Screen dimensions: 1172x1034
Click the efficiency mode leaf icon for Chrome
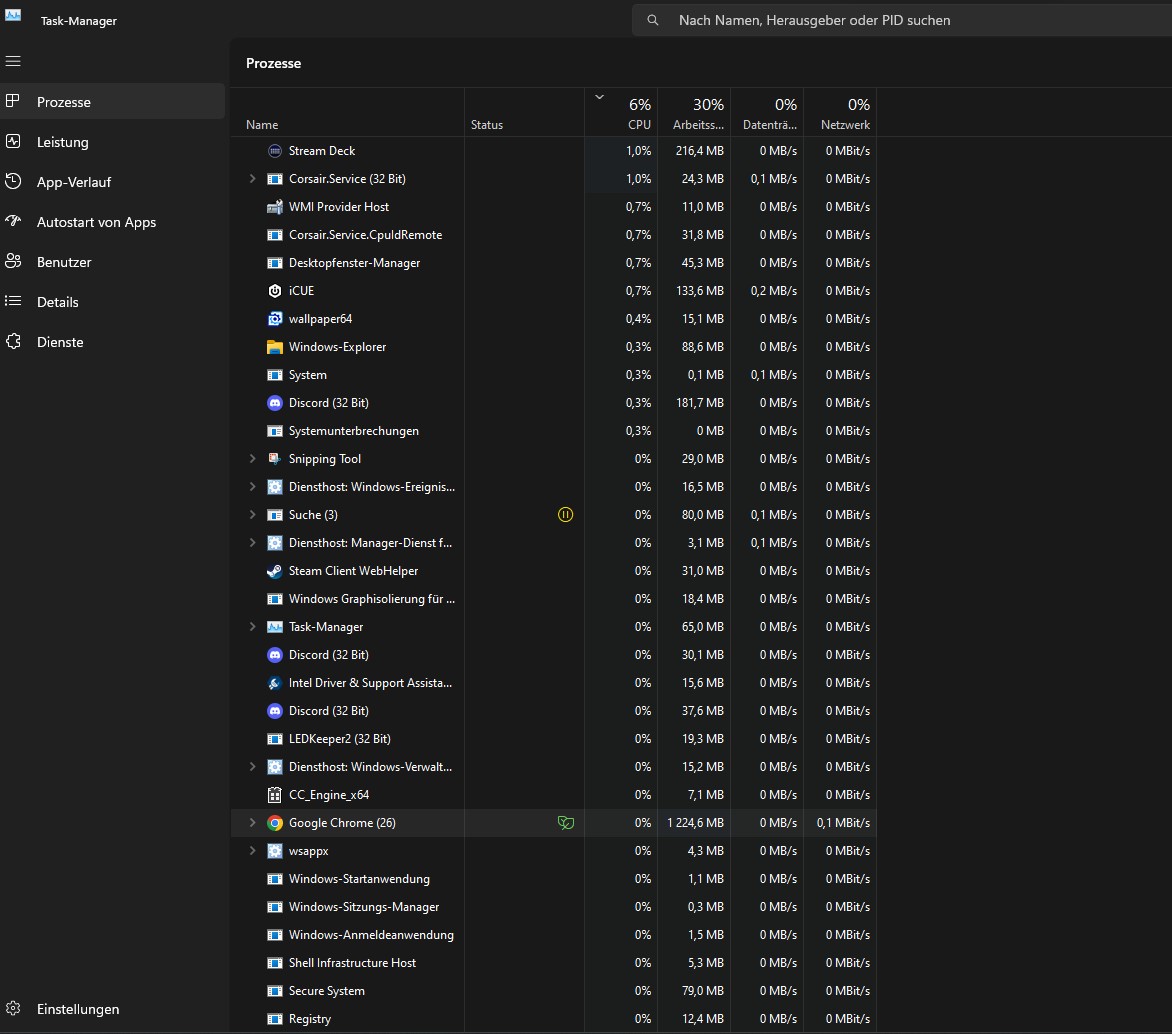[x=566, y=823]
